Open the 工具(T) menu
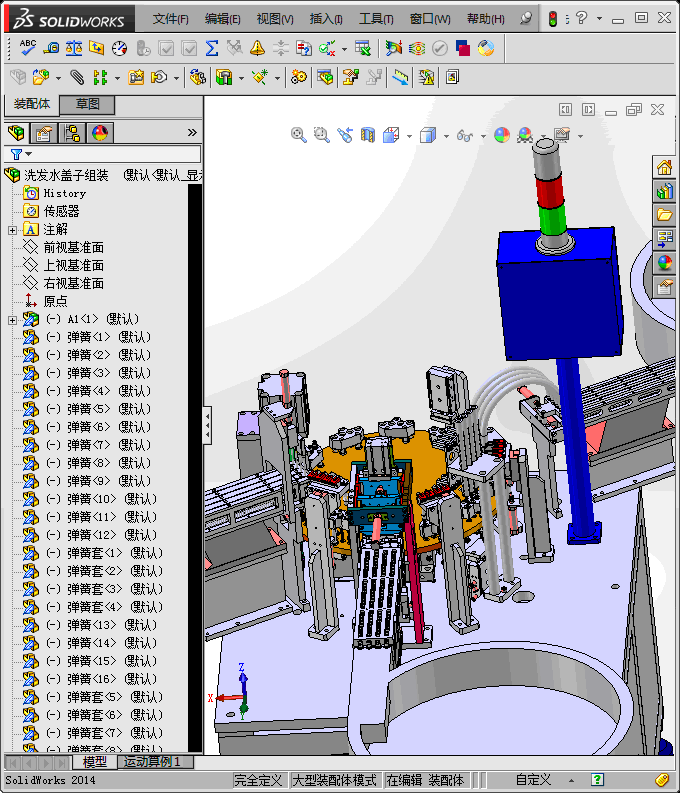The image size is (680, 793). tap(376, 19)
